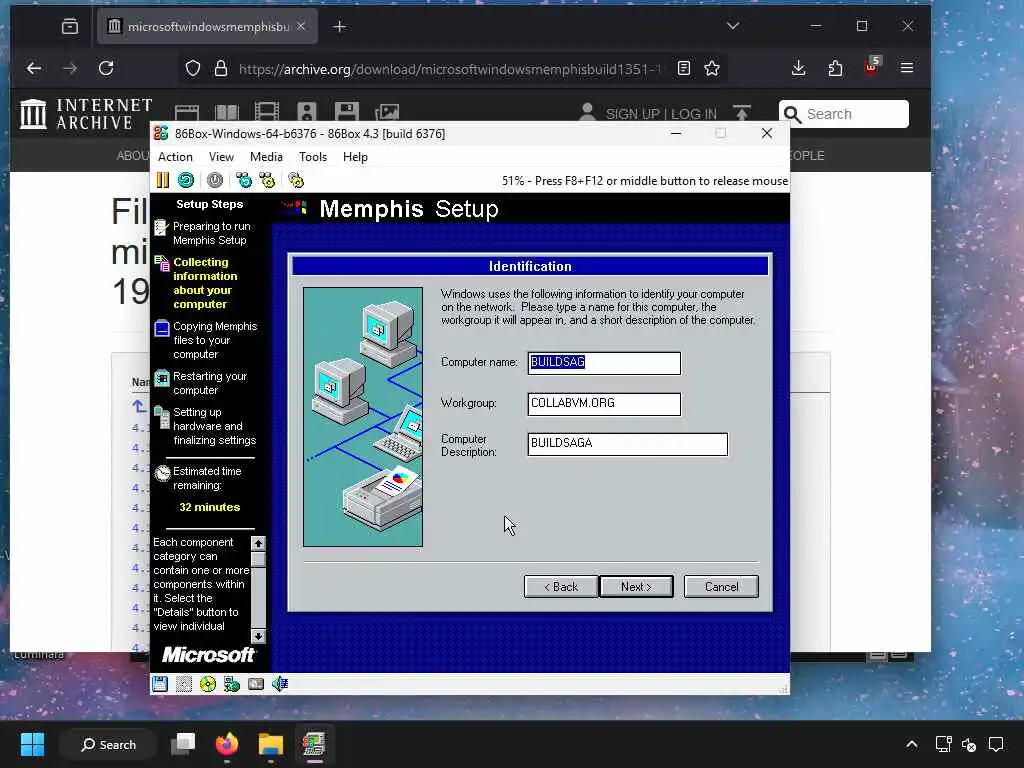Click the archive.org URL address bar
Image resolution: width=1024 pixels, height=768 pixels.
tap(450, 69)
